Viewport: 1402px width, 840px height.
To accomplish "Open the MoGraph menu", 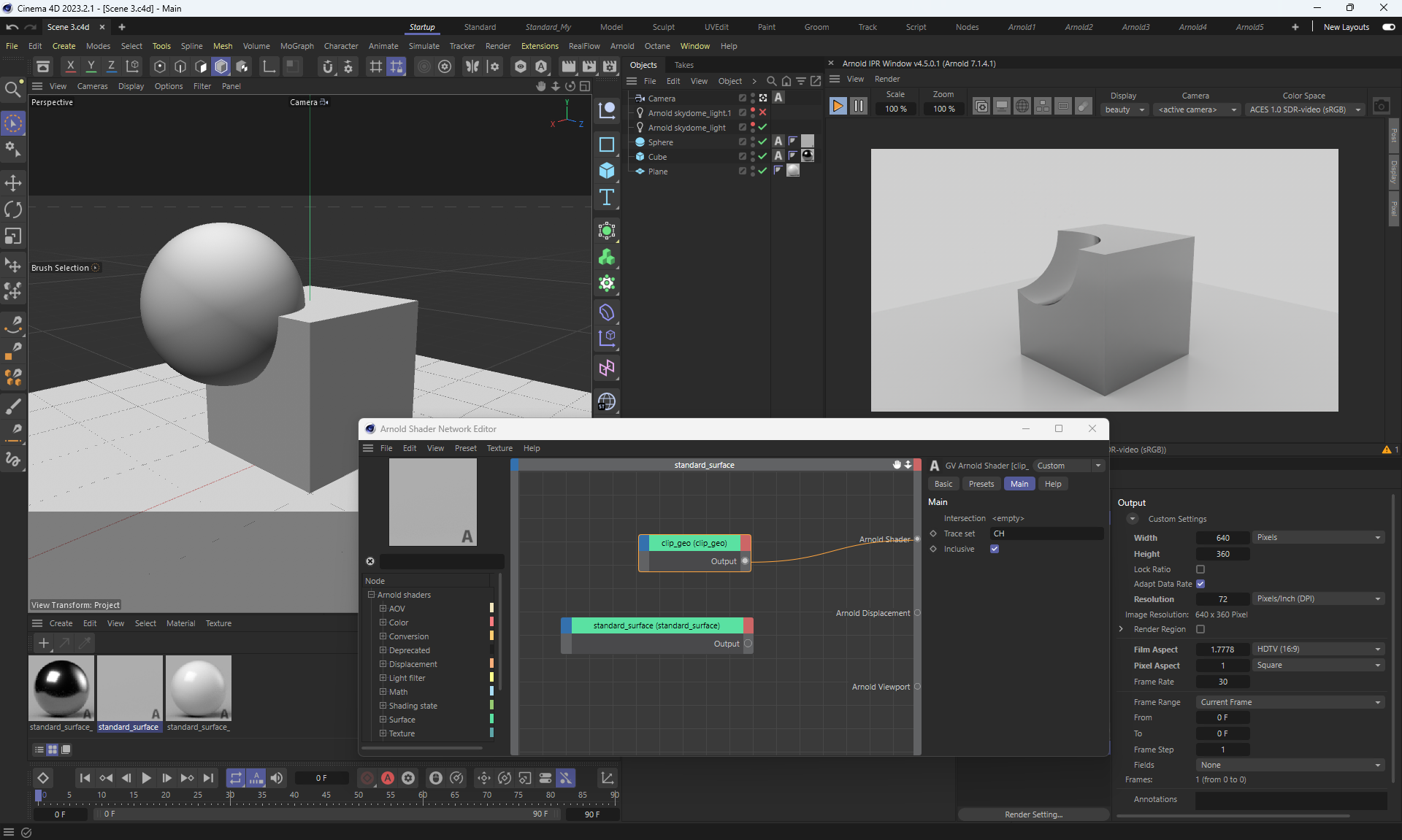I will pos(296,46).
